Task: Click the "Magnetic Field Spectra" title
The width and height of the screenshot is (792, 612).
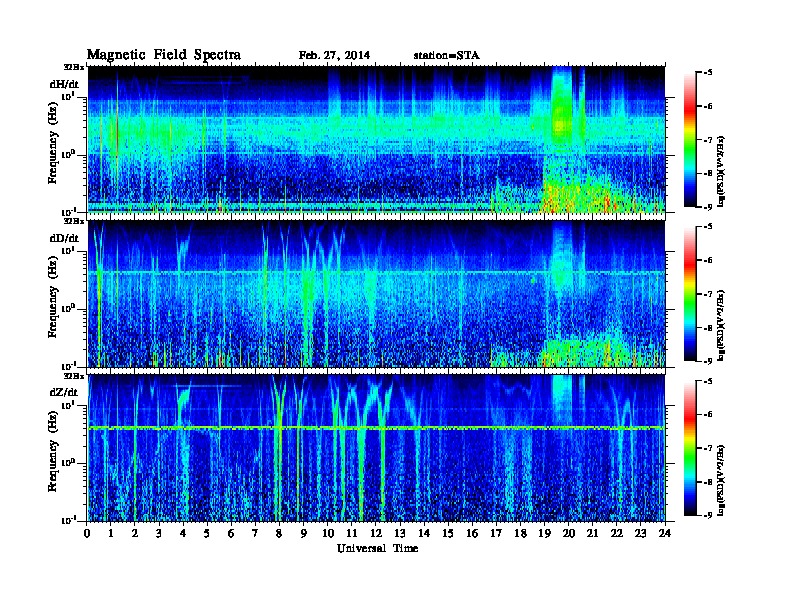Action: click(164, 55)
